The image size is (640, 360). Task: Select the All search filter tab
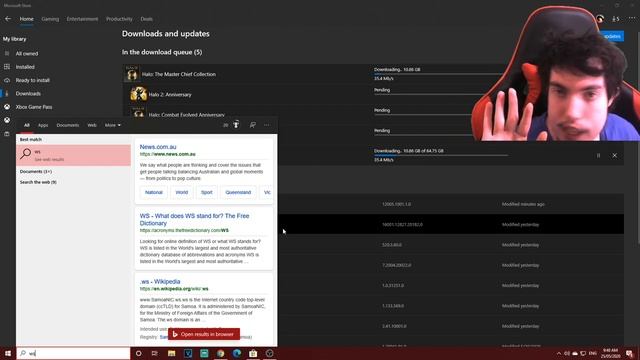pos(27,125)
